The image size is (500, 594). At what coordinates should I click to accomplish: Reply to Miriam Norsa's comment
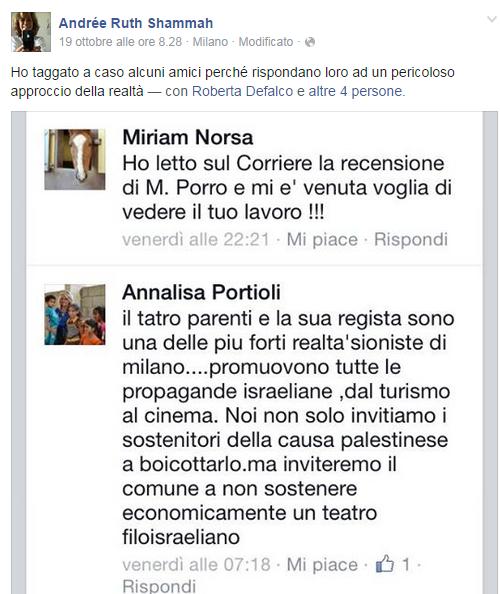coord(411,239)
